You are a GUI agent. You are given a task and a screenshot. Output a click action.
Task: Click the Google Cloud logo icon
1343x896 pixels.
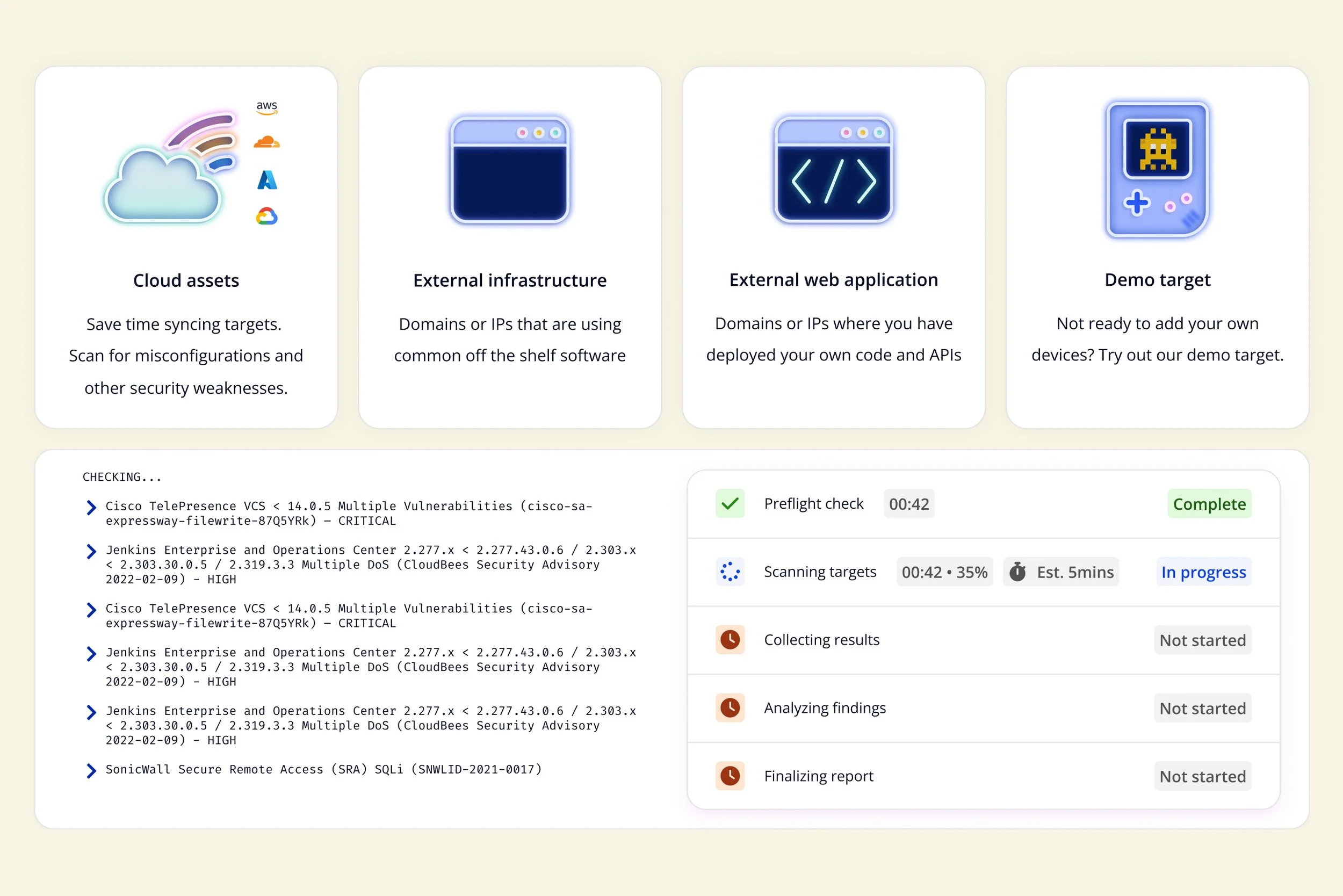[267, 216]
